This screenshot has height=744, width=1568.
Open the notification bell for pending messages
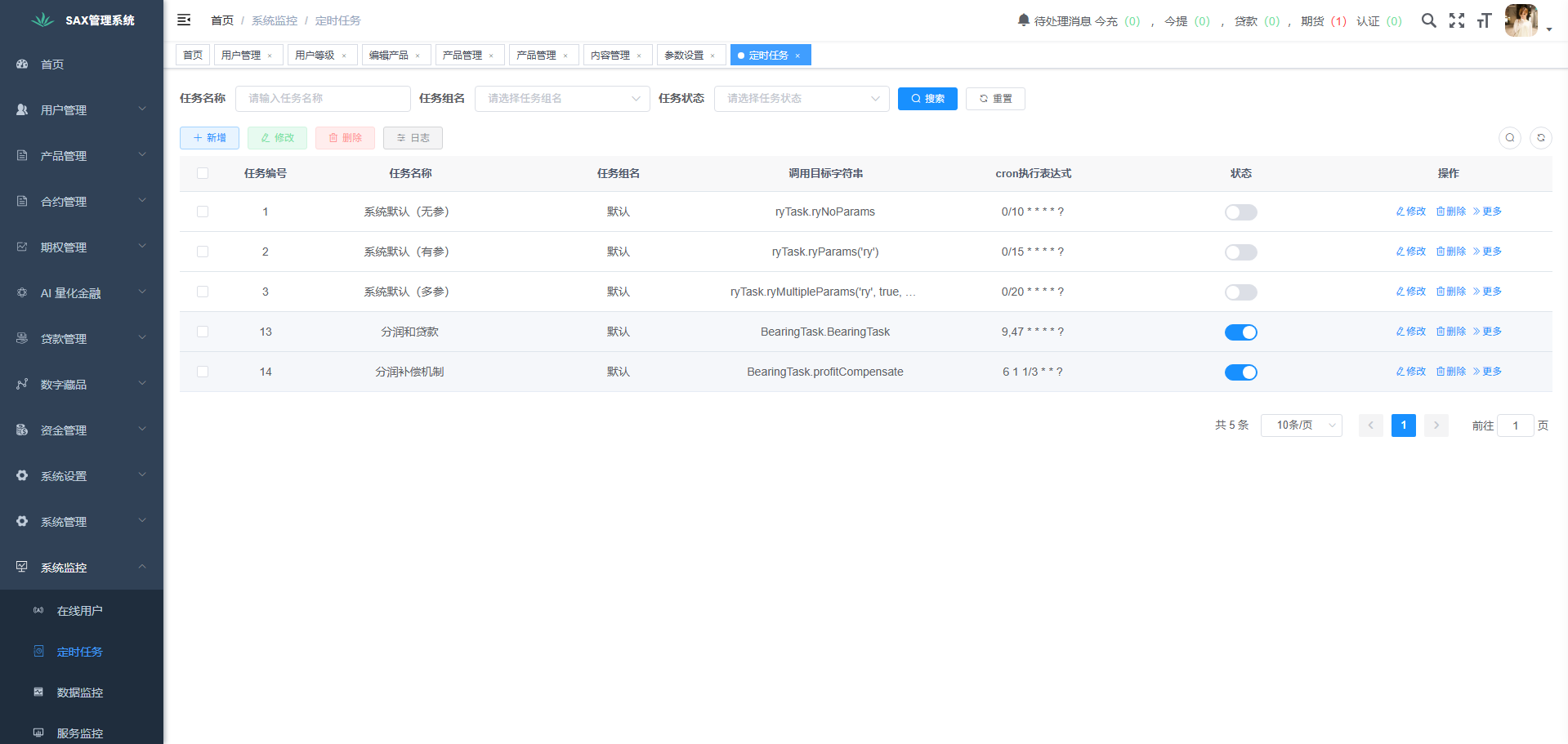point(1023,20)
